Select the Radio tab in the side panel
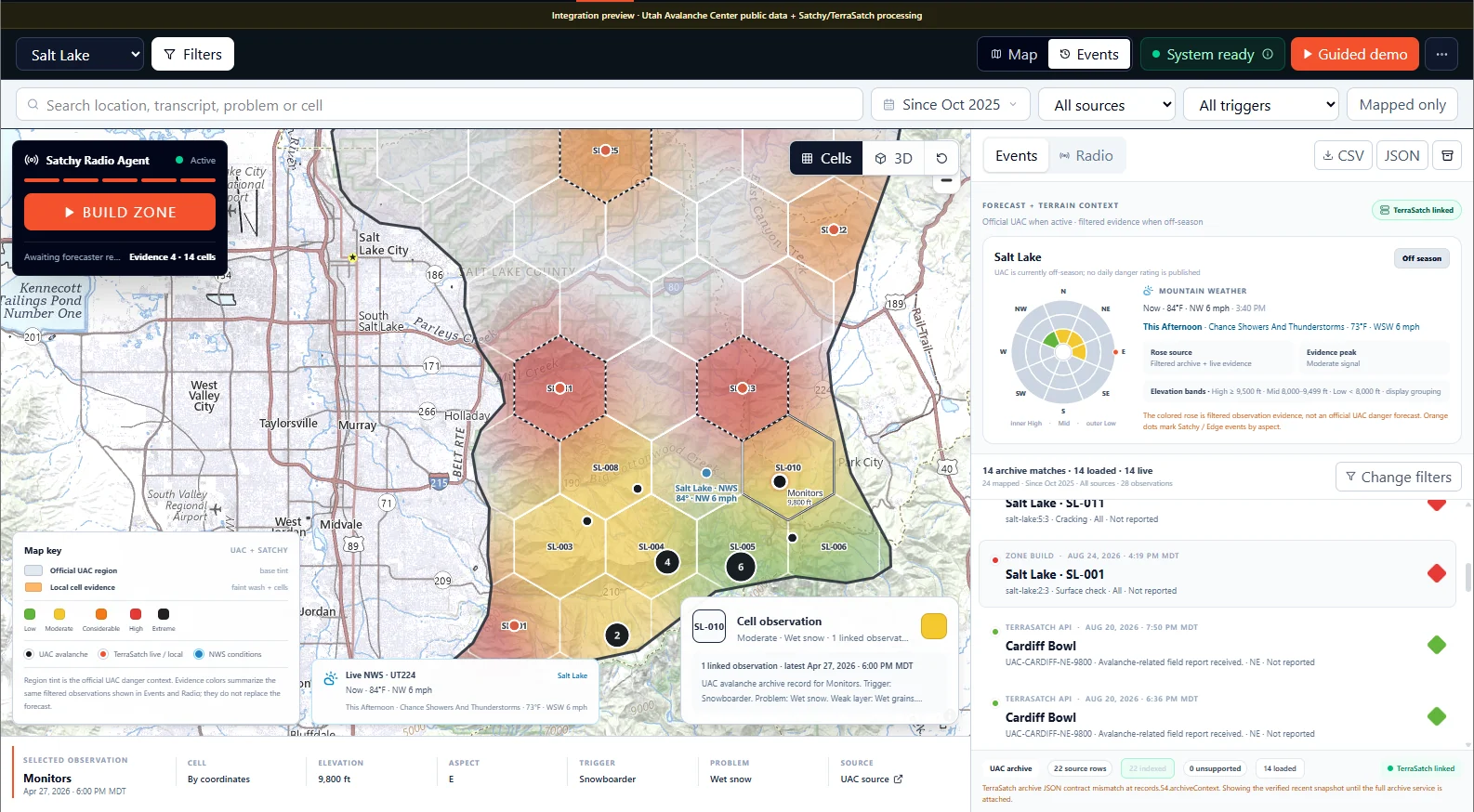This screenshot has width=1474, height=812. (x=1086, y=156)
